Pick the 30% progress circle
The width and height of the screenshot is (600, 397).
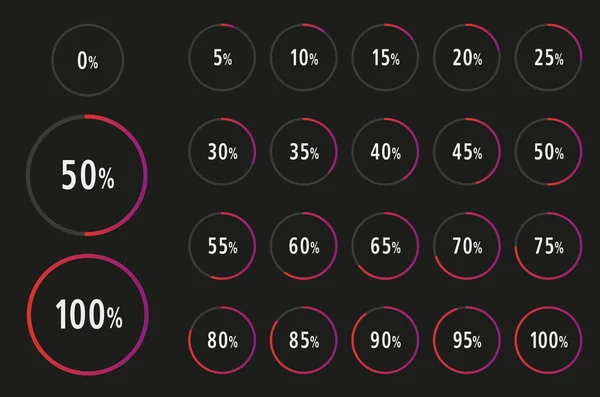pyautogui.click(x=222, y=152)
